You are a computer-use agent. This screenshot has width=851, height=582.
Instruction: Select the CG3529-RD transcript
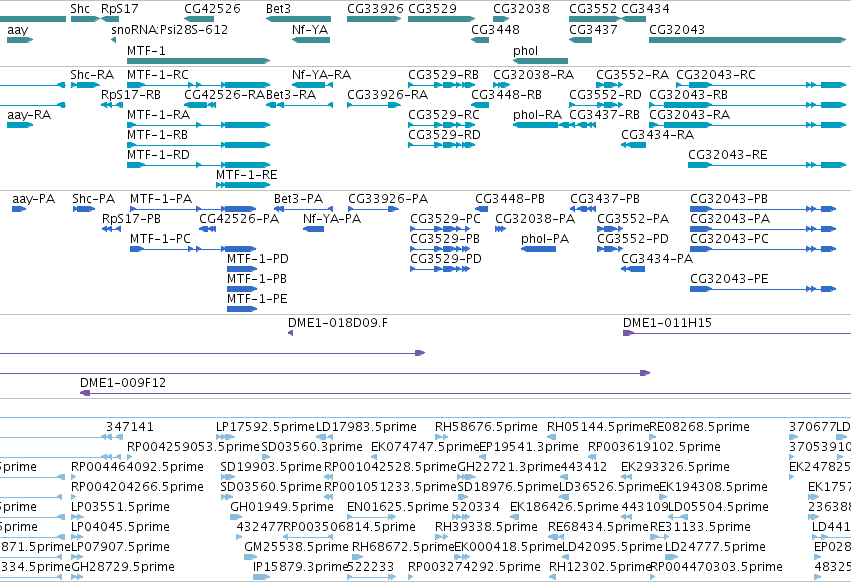(442, 145)
